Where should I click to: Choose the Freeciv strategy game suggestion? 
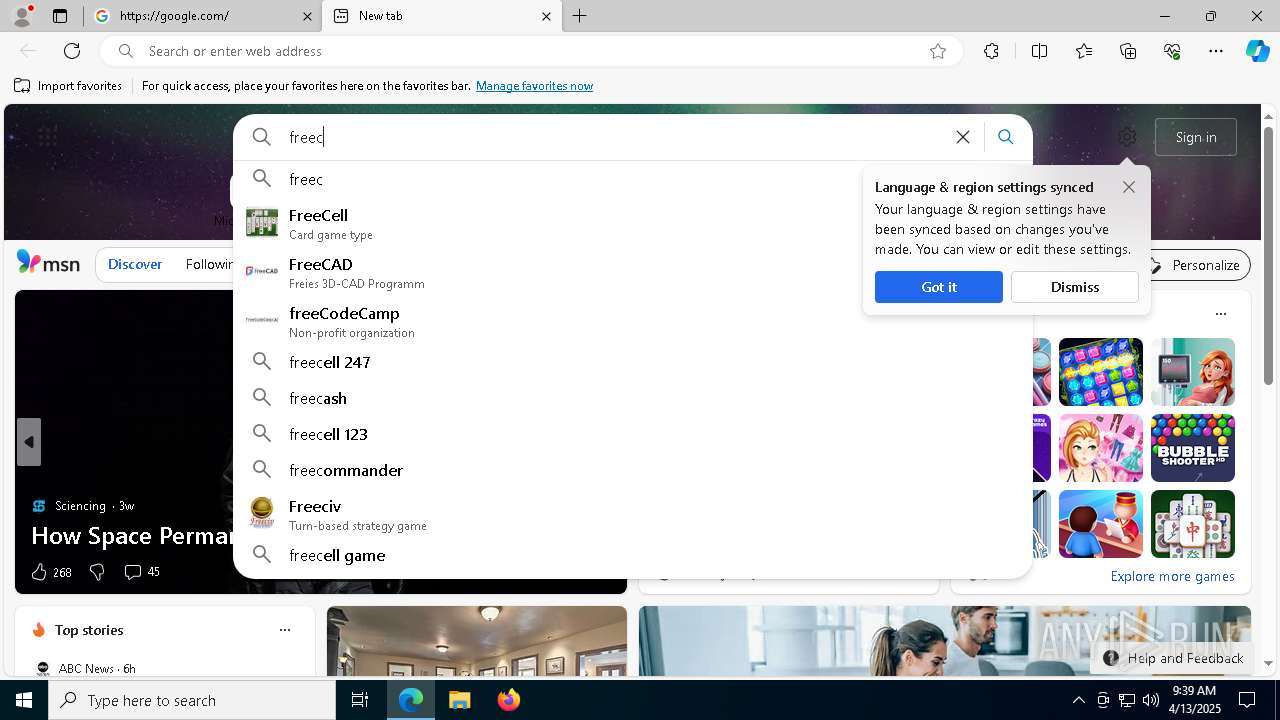(632, 514)
